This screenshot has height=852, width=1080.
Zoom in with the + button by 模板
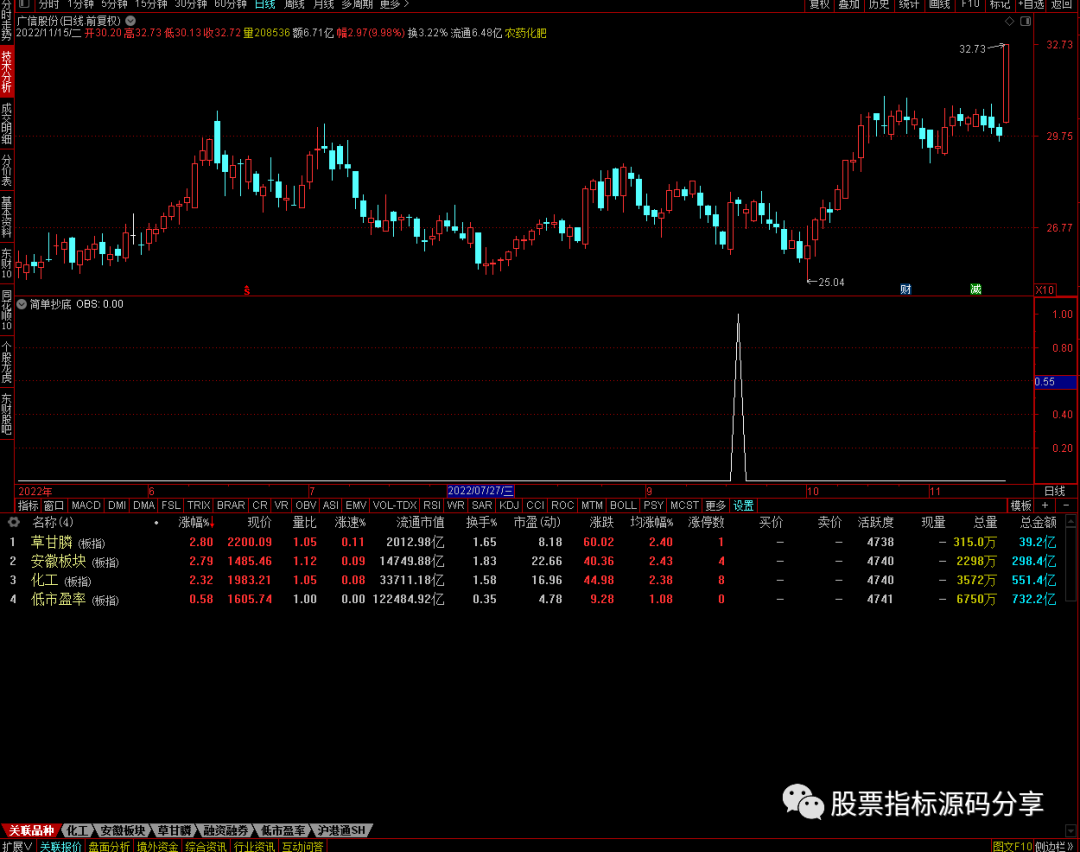tap(1045, 506)
